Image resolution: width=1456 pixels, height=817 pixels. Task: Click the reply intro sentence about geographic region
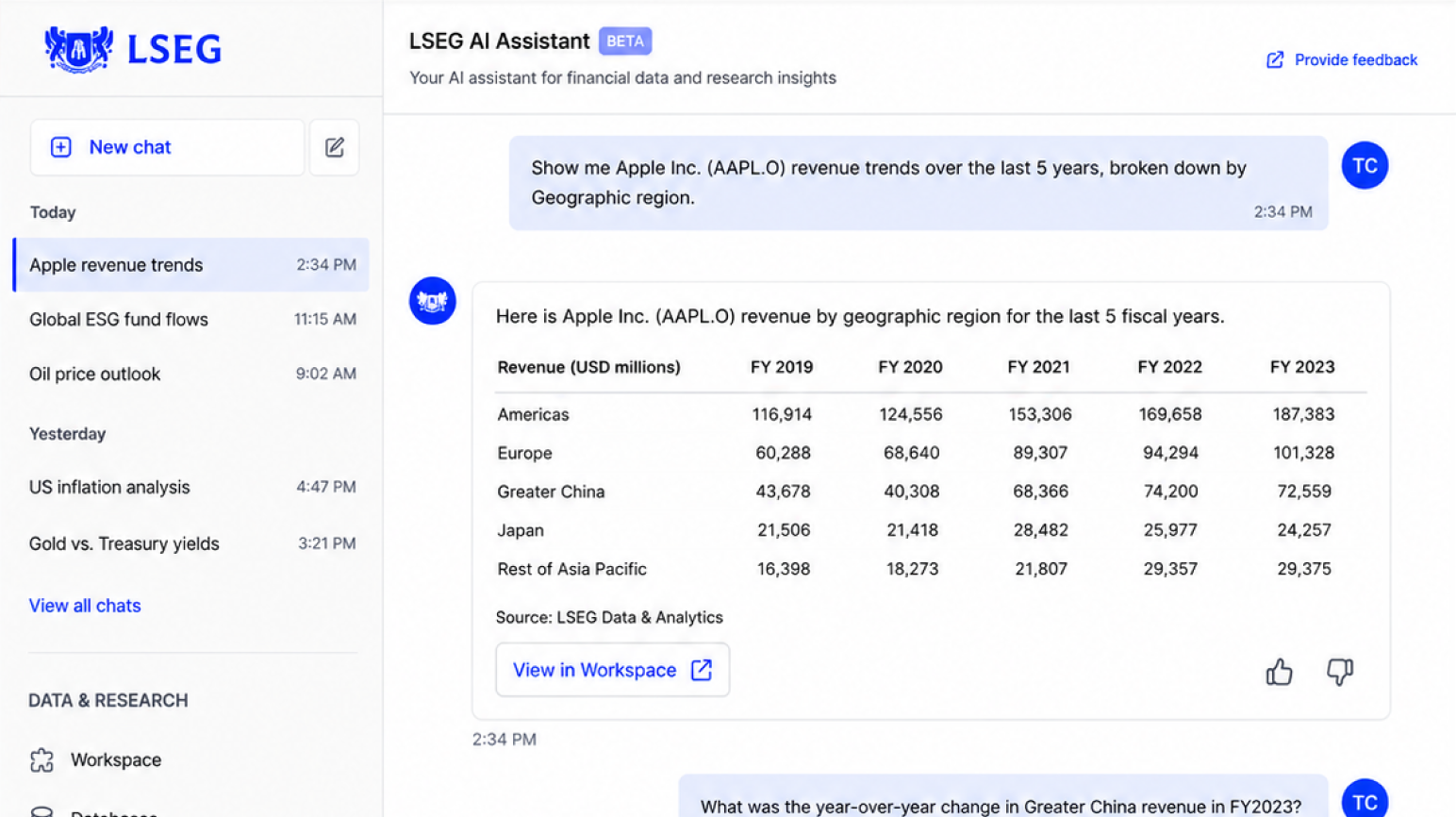[860, 317]
